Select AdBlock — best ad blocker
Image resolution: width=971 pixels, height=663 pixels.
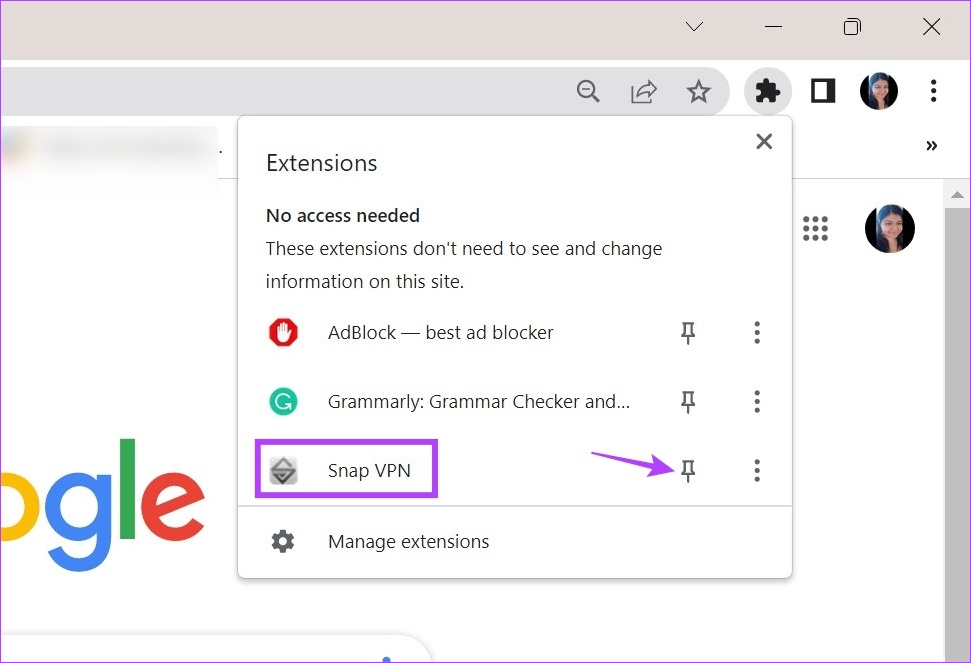pos(440,332)
